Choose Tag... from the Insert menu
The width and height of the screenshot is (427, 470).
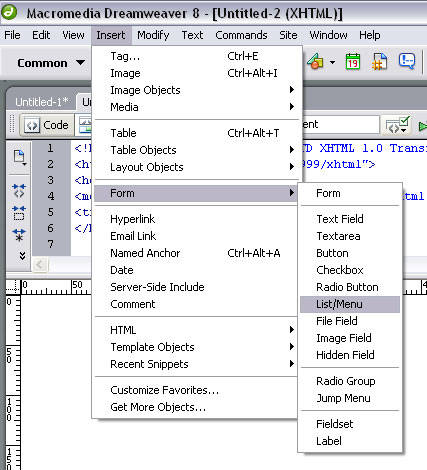197,56
